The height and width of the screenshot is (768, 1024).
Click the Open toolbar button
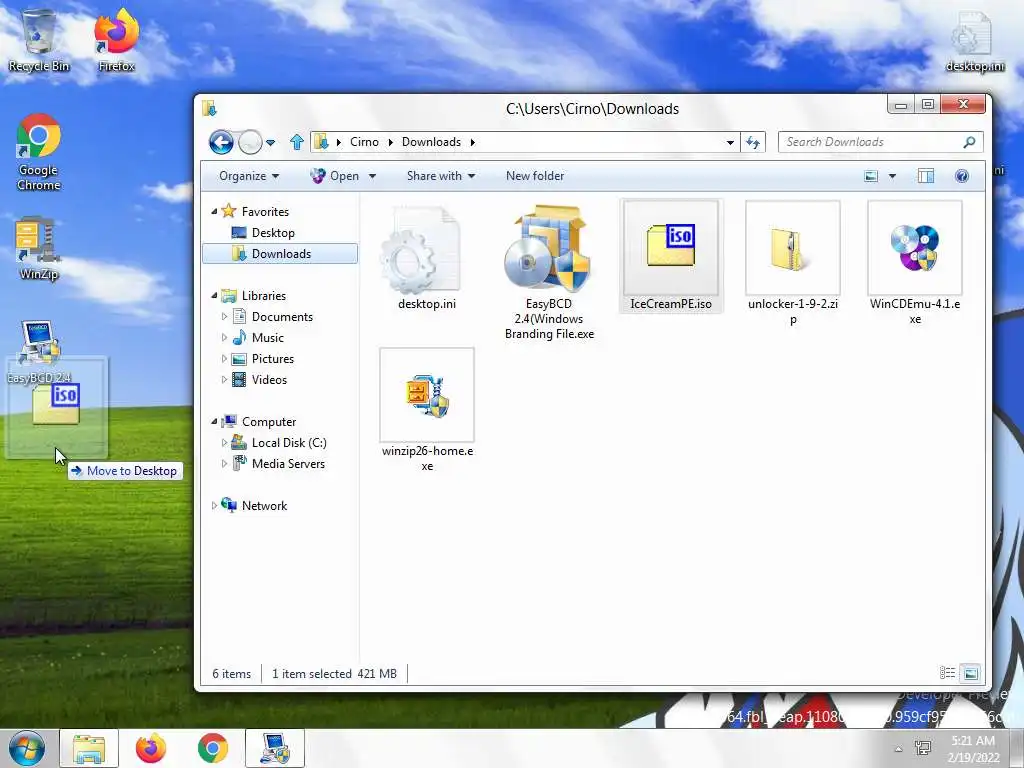tap(336, 176)
